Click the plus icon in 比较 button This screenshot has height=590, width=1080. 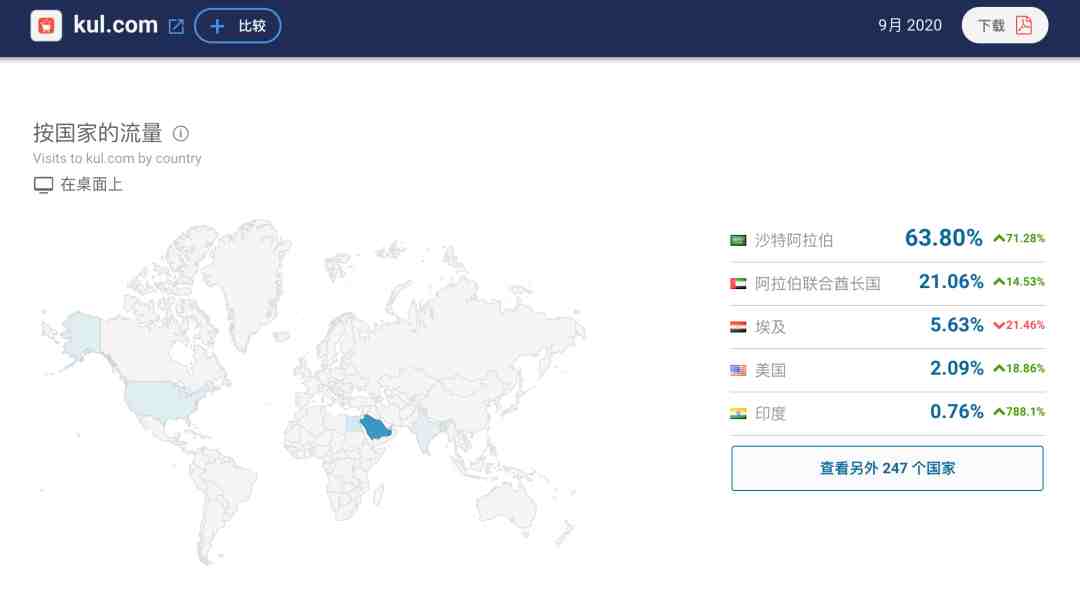pos(217,26)
